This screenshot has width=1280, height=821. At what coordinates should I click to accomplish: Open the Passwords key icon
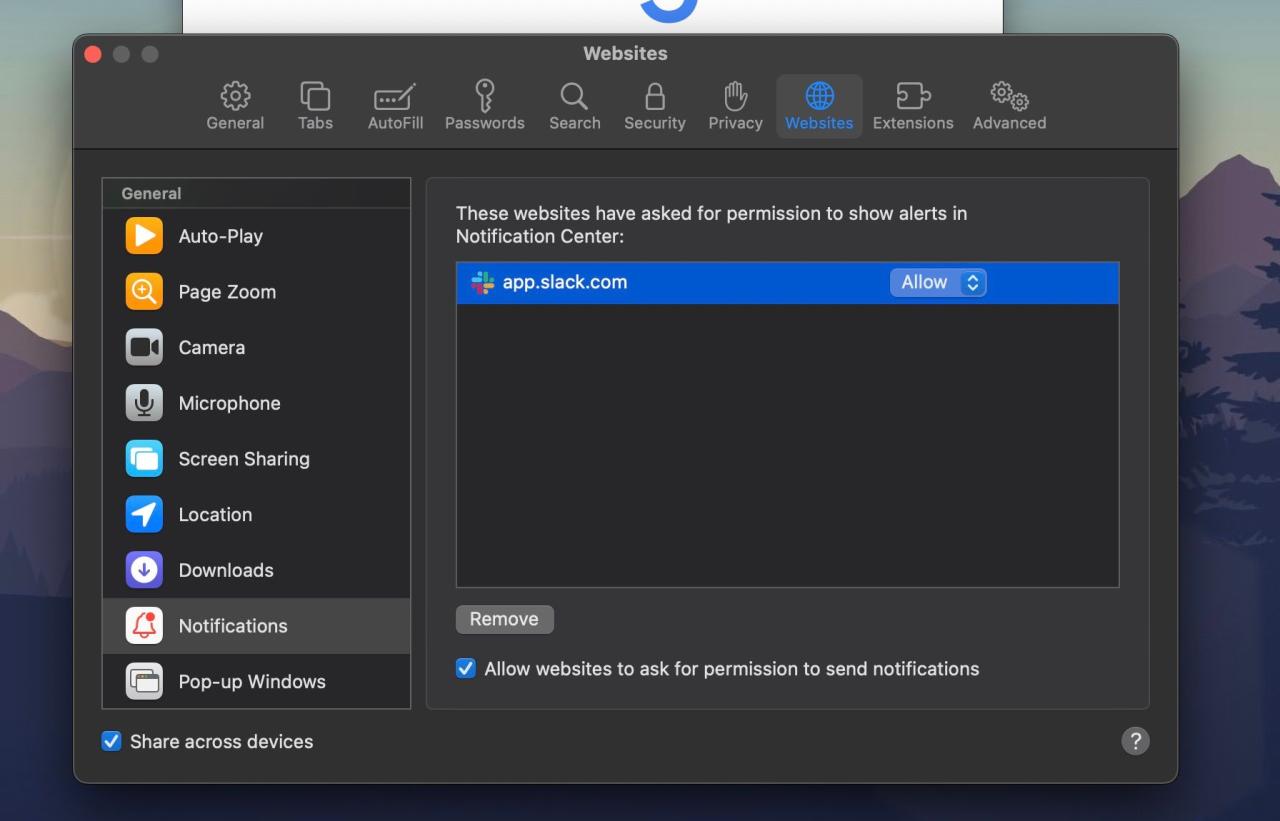click(485, 96)
